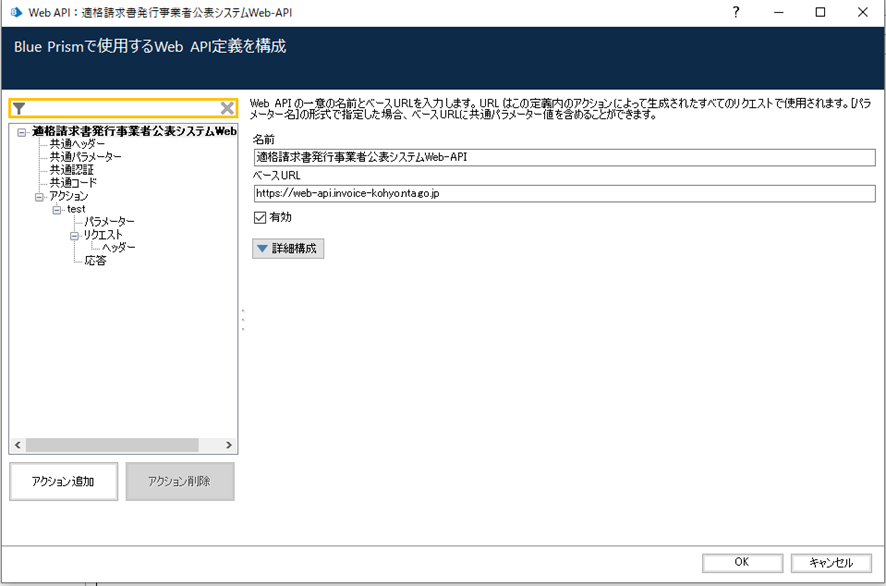Close the Web API window
The image size is (886, 586).
pyautogui.click(x=862, y=12)
